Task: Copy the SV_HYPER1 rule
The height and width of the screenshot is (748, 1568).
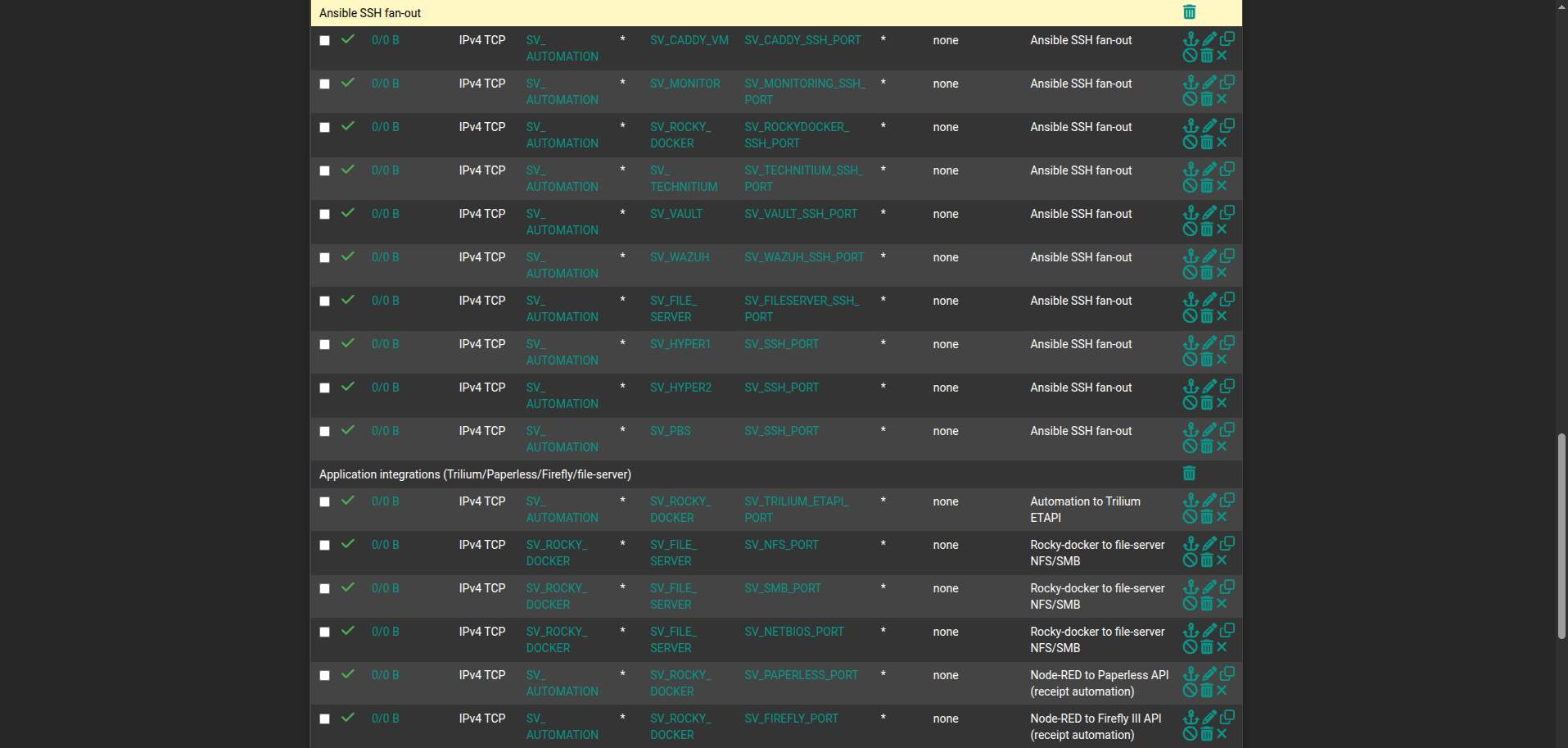Action: [1227, 342]
